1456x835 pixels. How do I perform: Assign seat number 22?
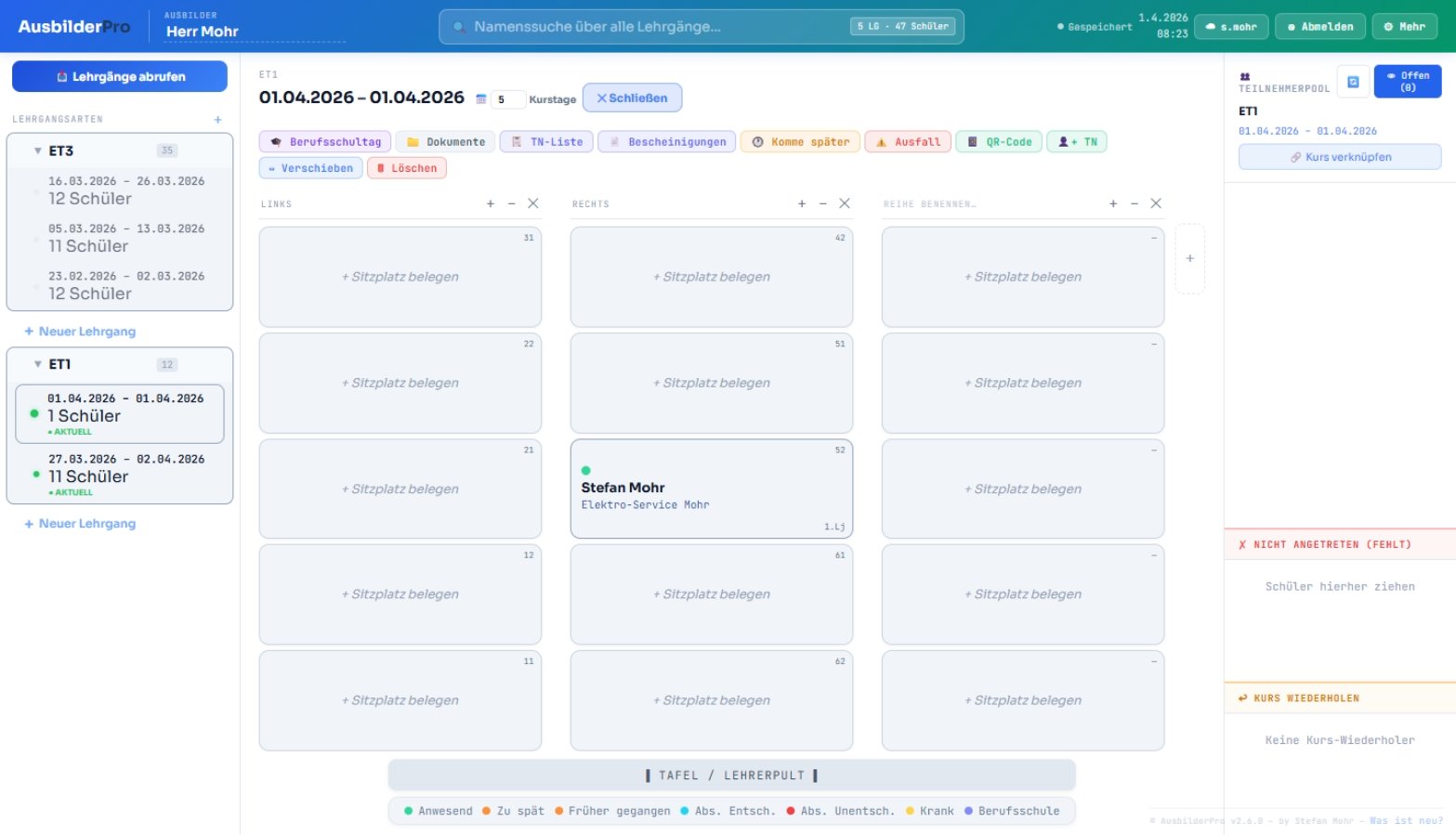[400, 383]
